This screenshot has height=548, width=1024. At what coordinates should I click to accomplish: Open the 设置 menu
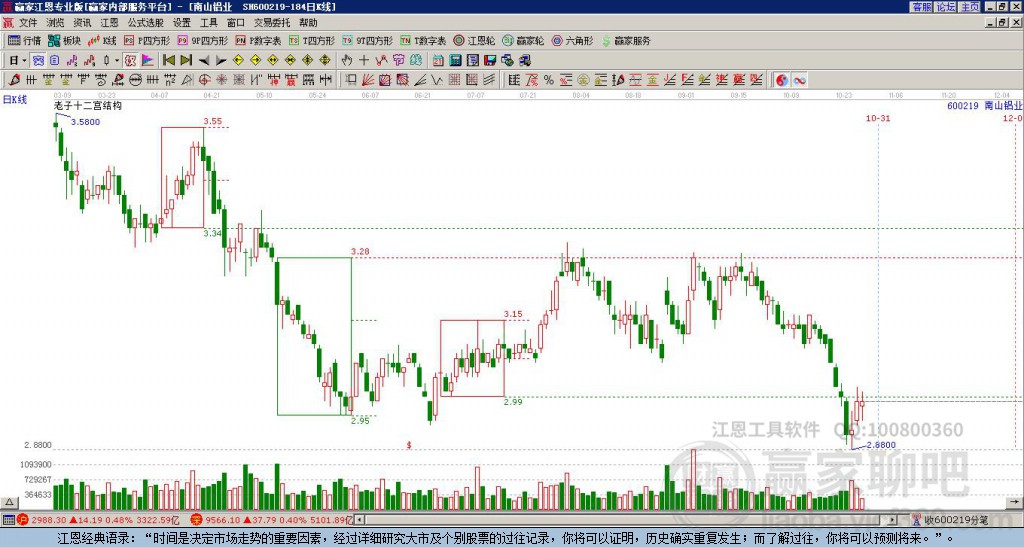click(x=182, y=23)
